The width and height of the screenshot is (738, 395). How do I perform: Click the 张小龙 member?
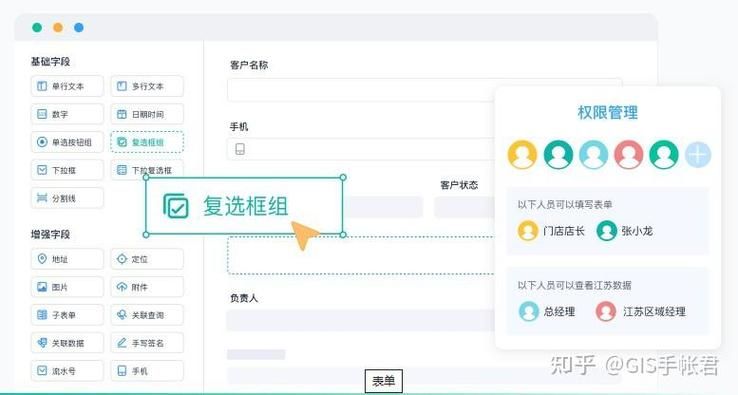(x=625, y=231)
